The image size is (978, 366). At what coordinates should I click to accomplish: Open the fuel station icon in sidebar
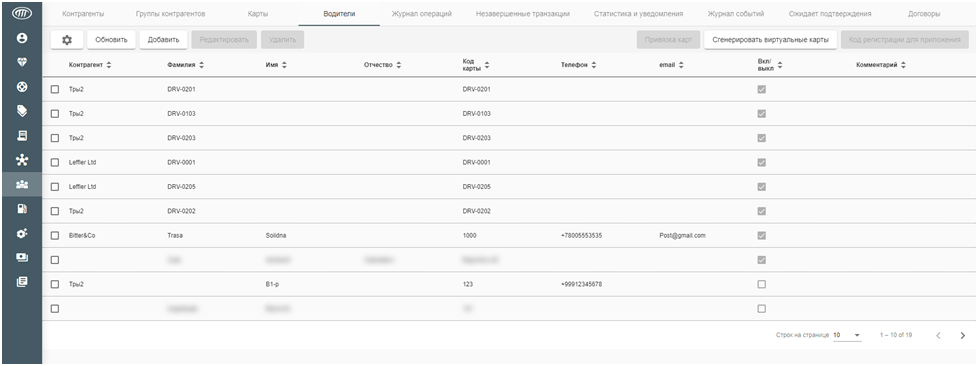tap(22, 209)
